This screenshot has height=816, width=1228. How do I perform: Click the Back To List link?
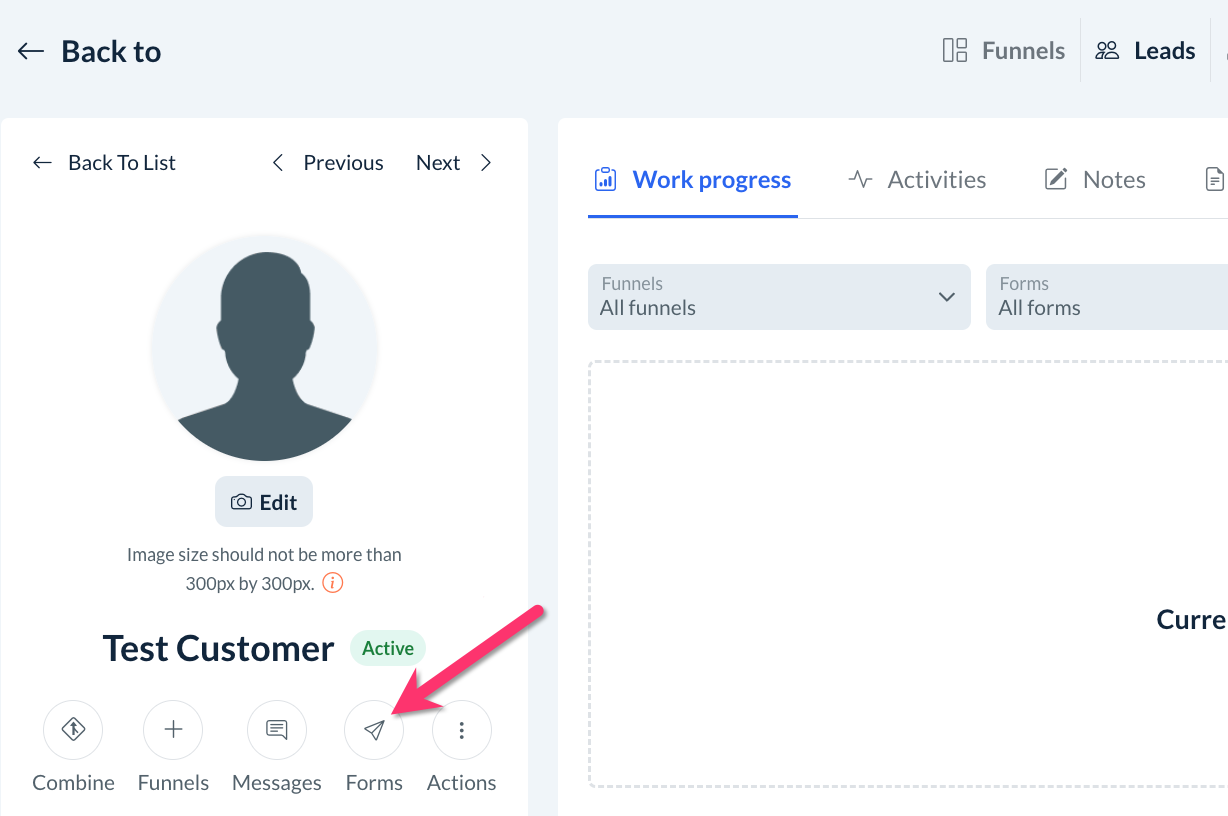click(x=104, y=163)
